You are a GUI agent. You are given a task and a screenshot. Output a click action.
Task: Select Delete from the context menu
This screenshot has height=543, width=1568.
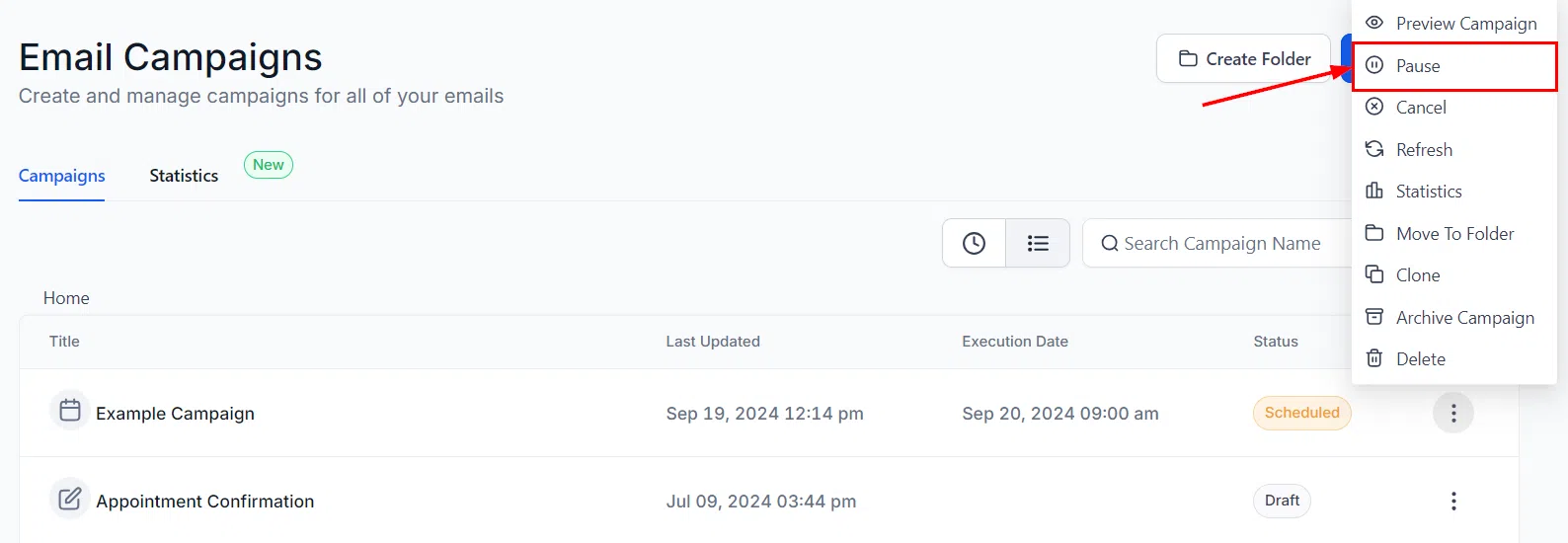click(x=1454, y=359)
